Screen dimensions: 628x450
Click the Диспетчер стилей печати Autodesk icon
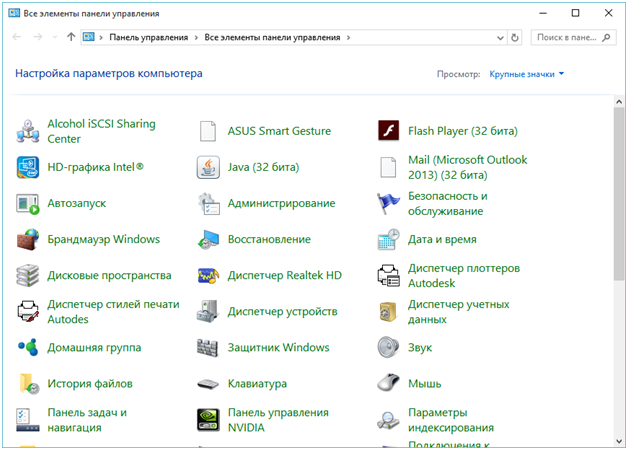coord(28,311)
